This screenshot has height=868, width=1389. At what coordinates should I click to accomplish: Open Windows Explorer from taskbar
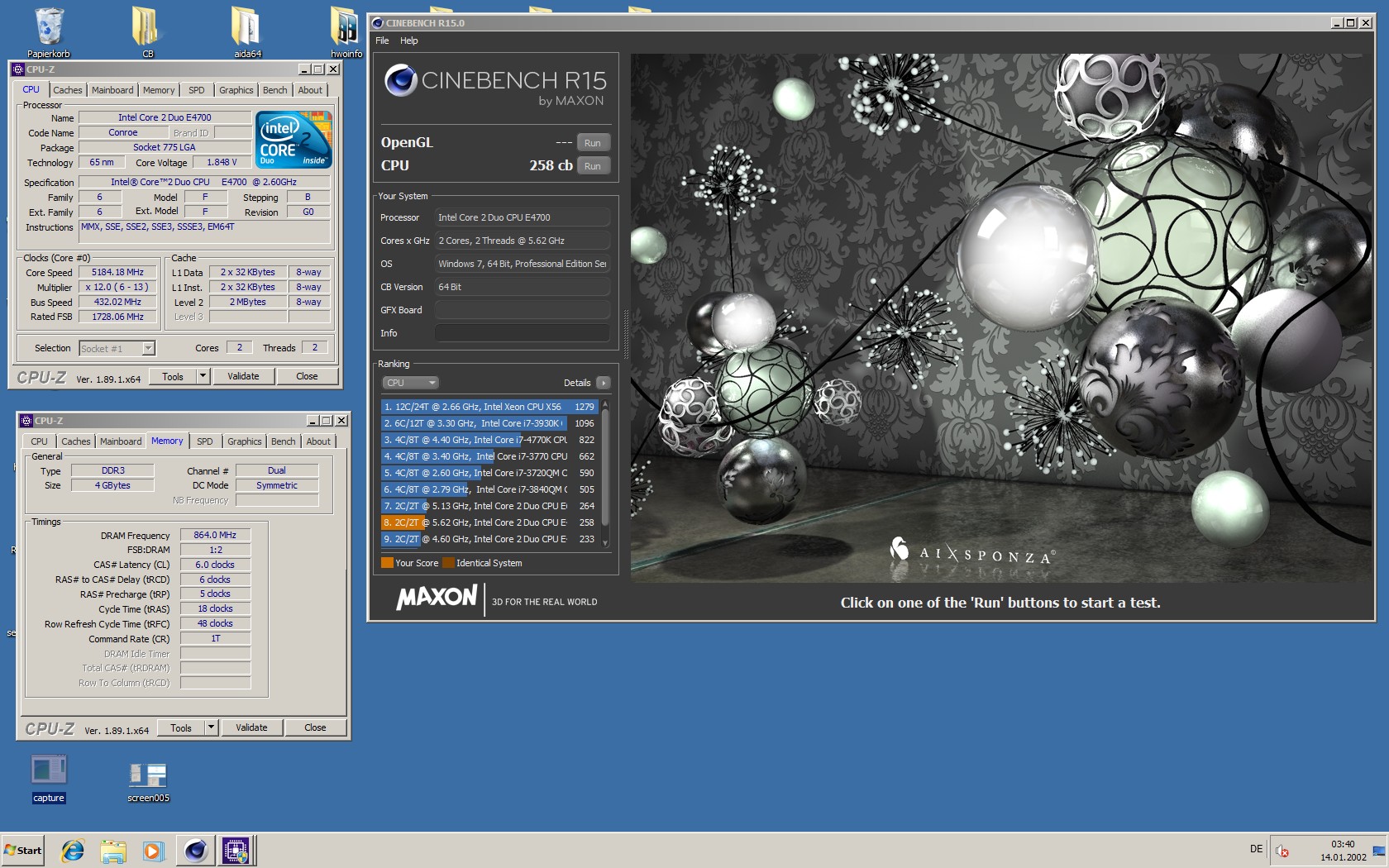click(113, 850)
